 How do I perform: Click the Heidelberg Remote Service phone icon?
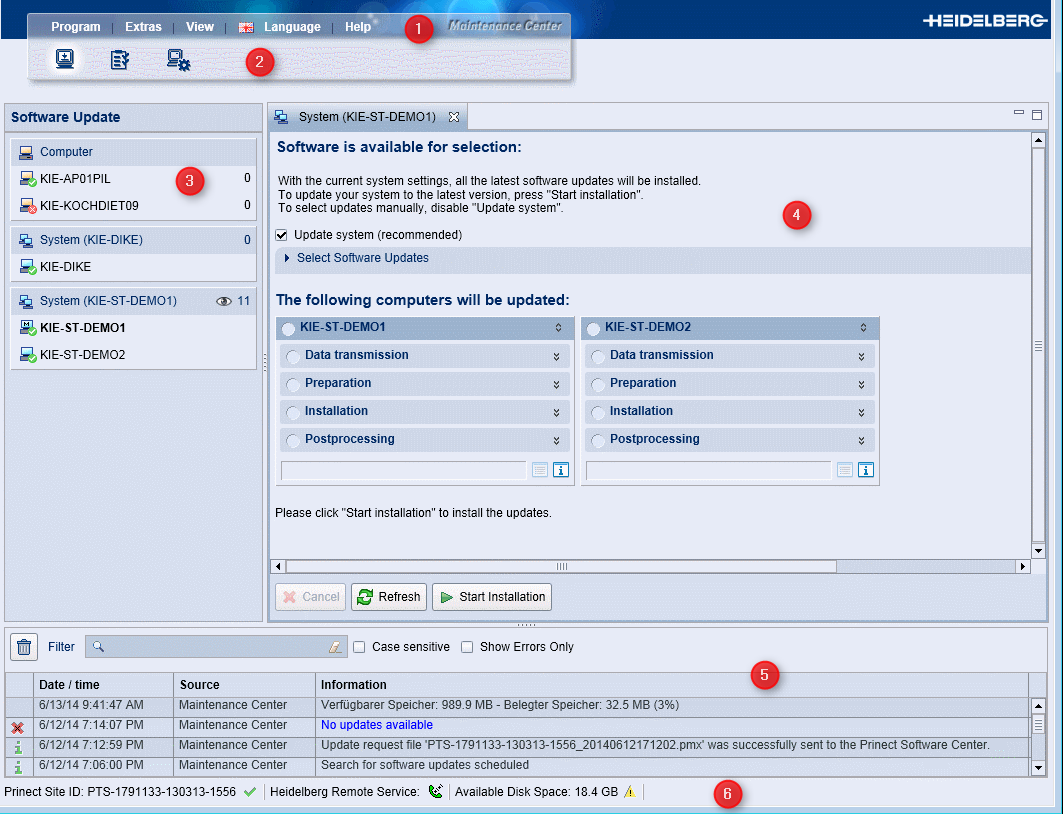(436, 791)
